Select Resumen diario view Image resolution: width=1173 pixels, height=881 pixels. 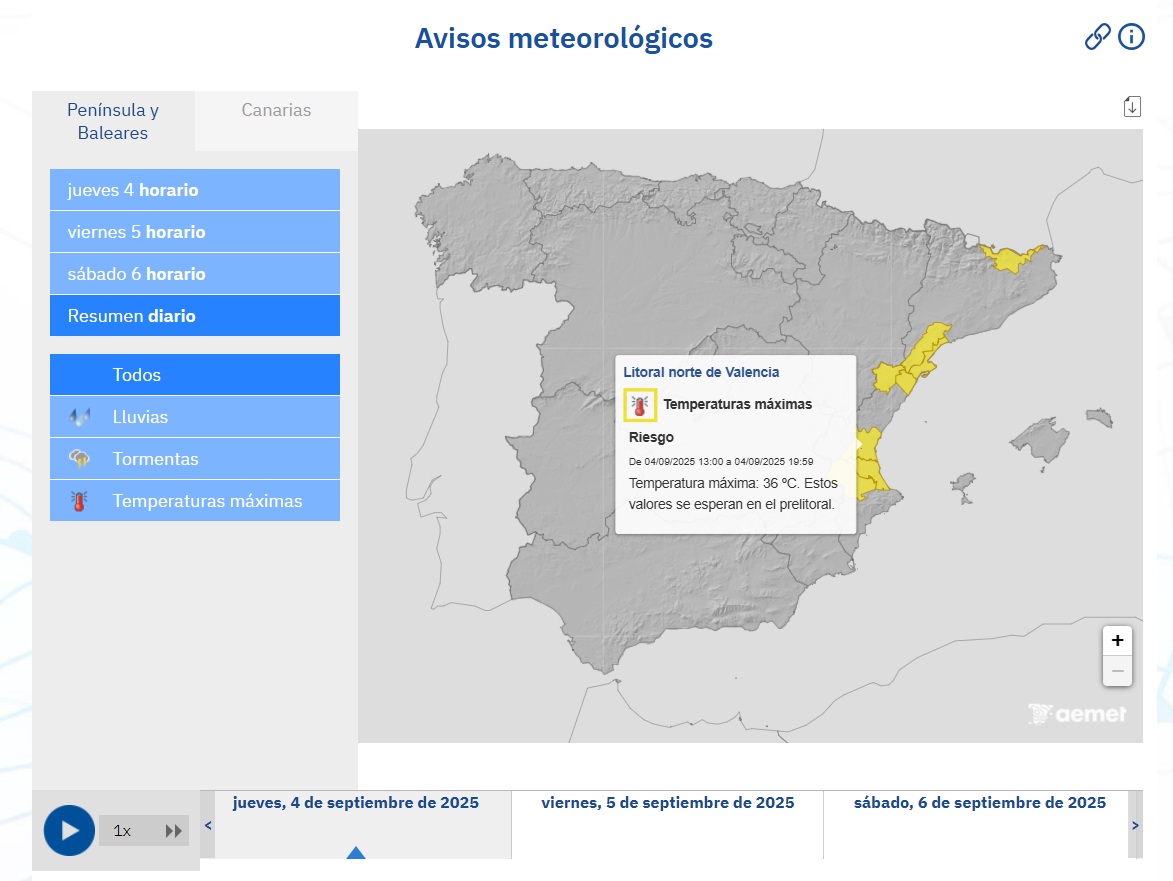[x=195, y=316]
